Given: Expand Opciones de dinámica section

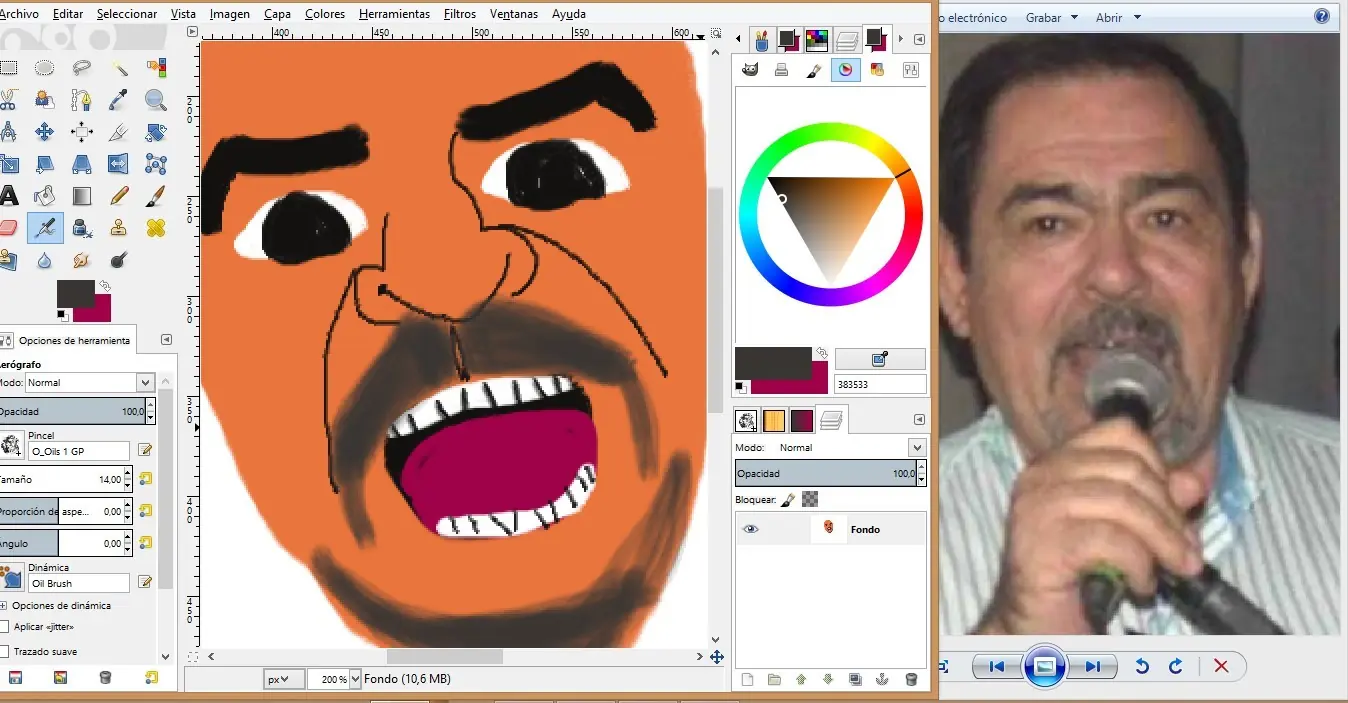Looking at the screenshot, I should [5, 606].
